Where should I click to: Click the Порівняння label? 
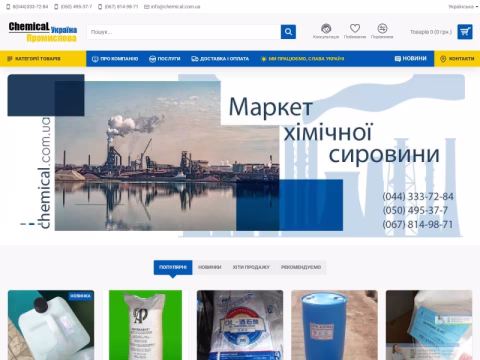point(382,37)
